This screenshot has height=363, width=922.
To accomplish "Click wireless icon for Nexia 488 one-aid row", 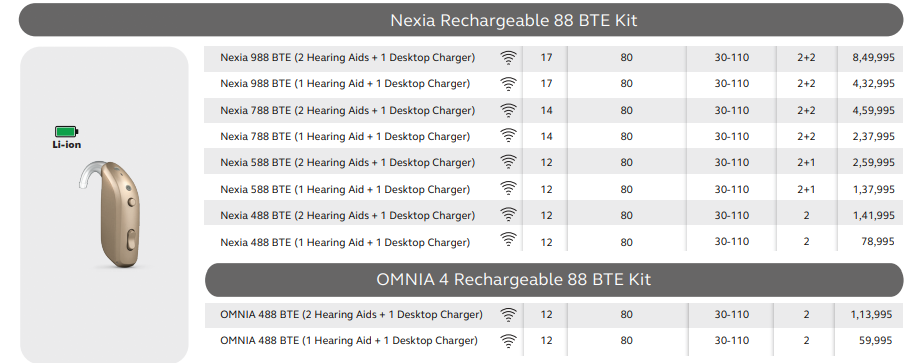I will 508,239.
